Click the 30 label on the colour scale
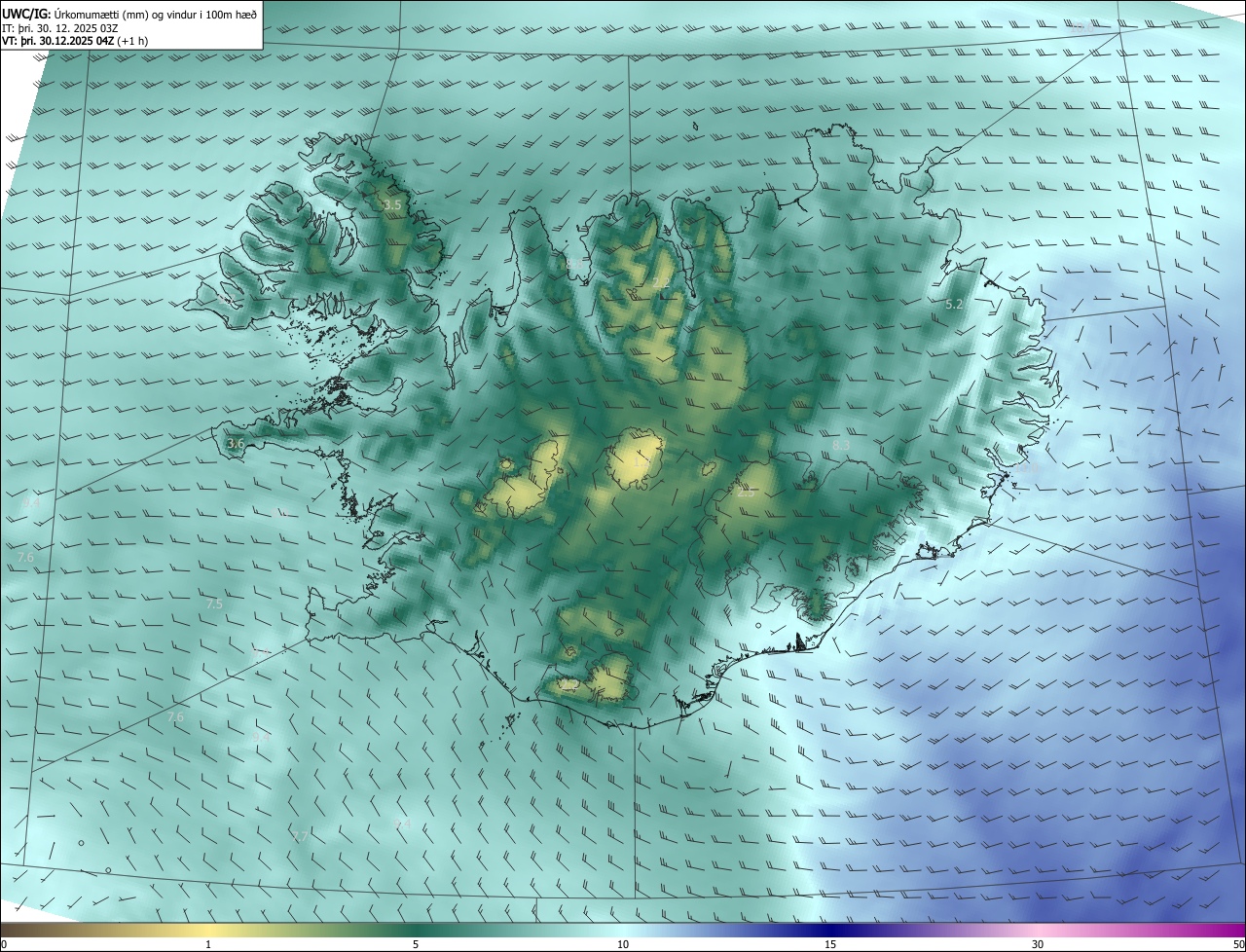Screen dimensions: 1246x952 pos(1038,944)
